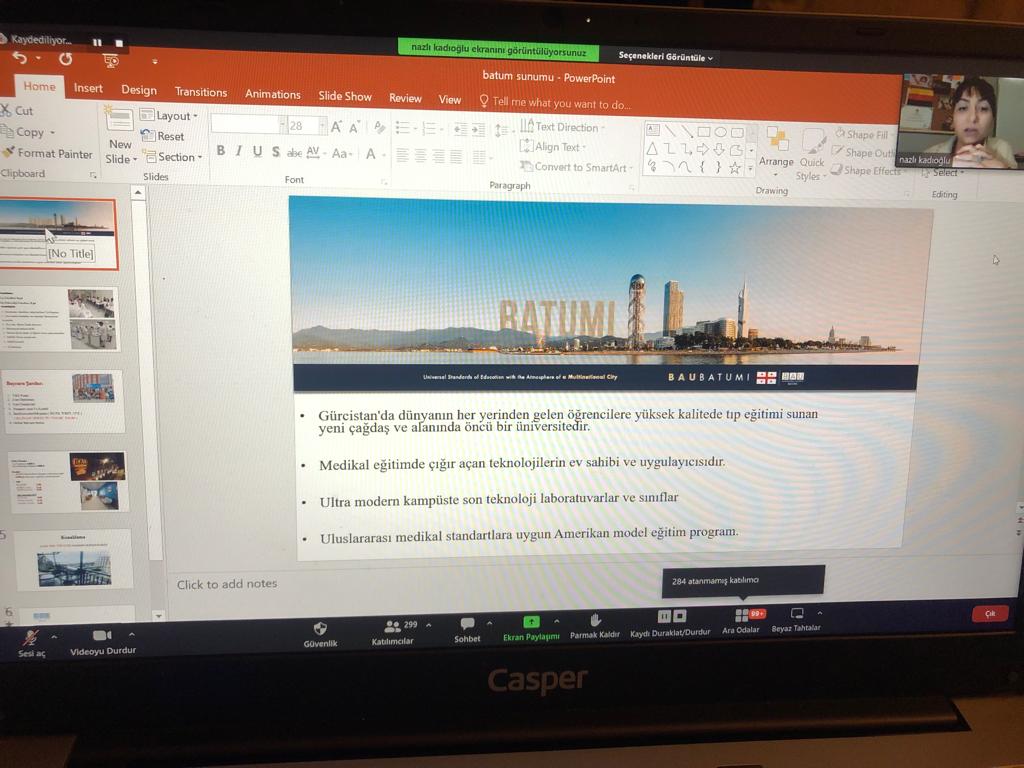Click Cut in the Clipboard group

pyautogui.click(x=17, y=110)
